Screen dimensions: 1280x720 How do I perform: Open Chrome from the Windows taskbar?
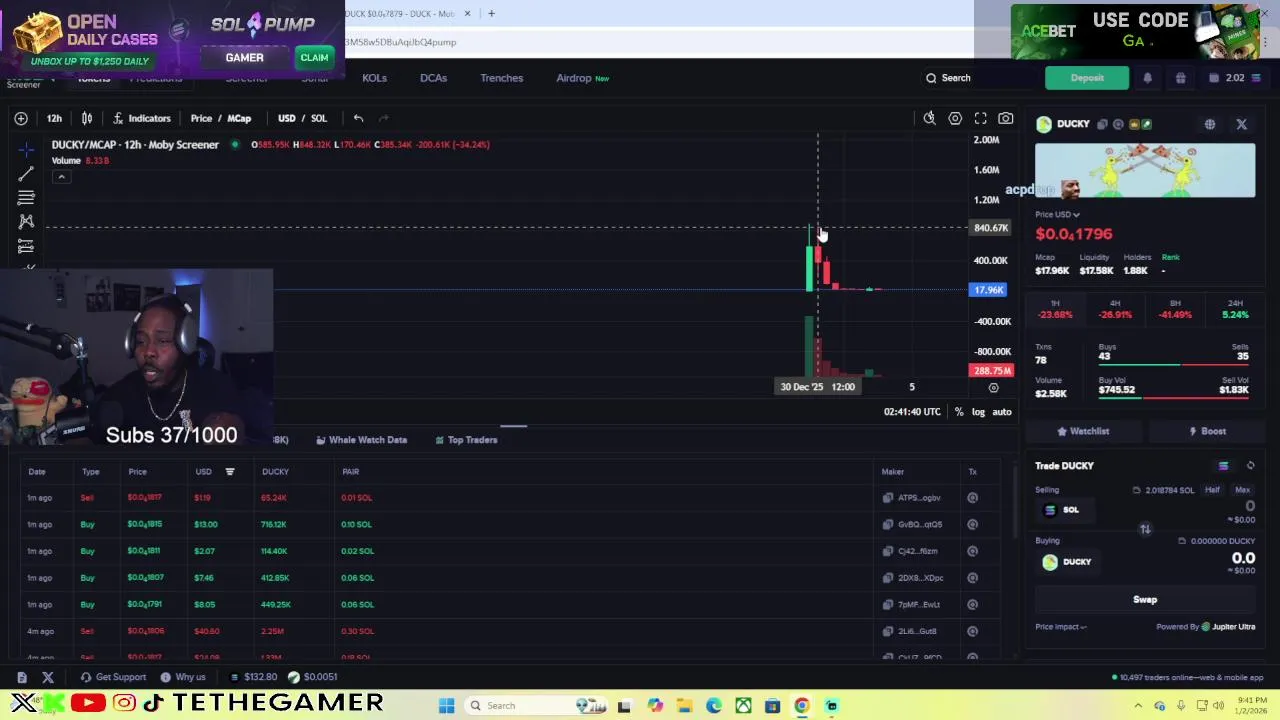point(802,706)
